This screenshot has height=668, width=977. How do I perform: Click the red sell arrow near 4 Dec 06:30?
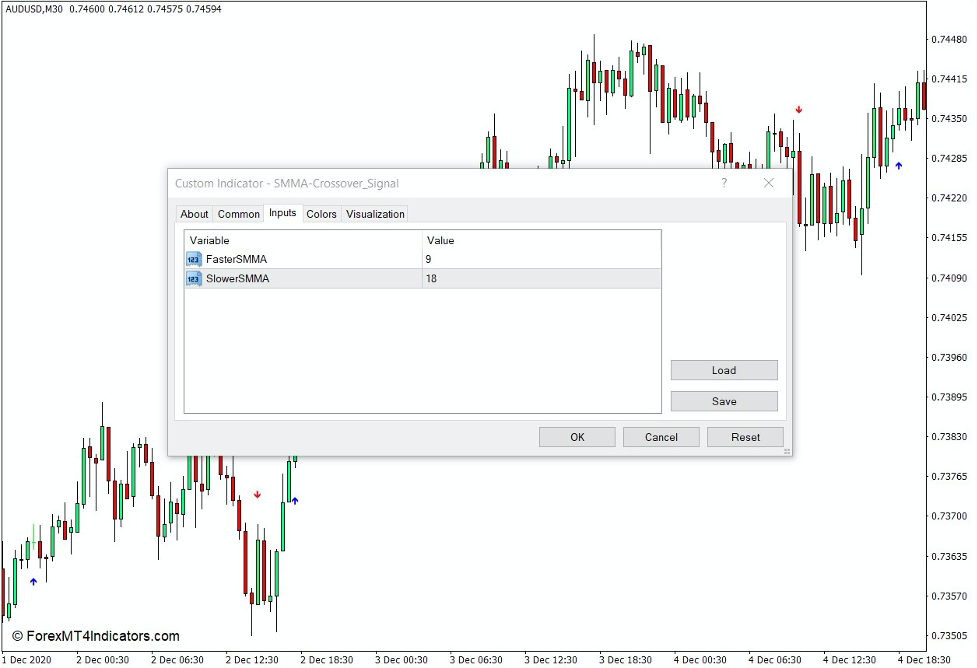click(x=797, y=110)
